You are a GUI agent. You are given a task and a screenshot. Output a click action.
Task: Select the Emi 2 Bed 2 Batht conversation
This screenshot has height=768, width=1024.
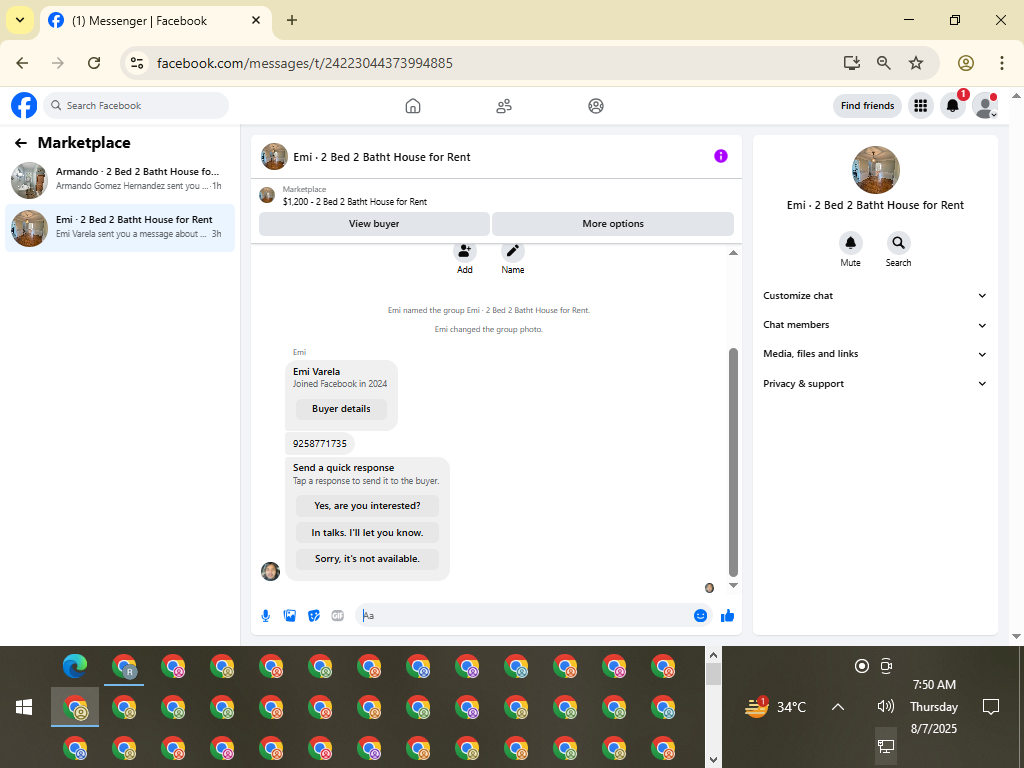coord(120,228)
